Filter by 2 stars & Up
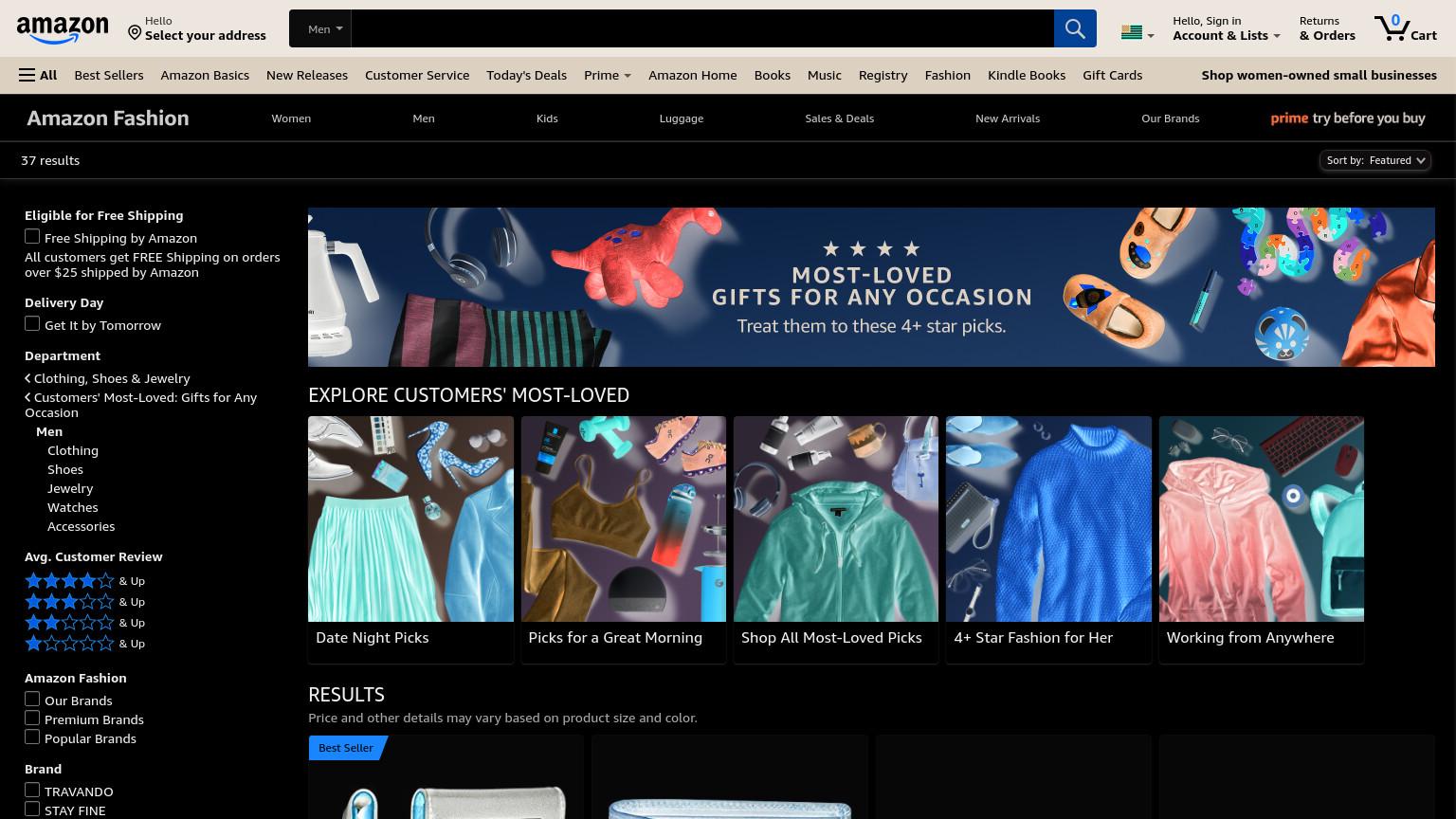Viewport: 1456px width, 819px height. pos(84,622)
